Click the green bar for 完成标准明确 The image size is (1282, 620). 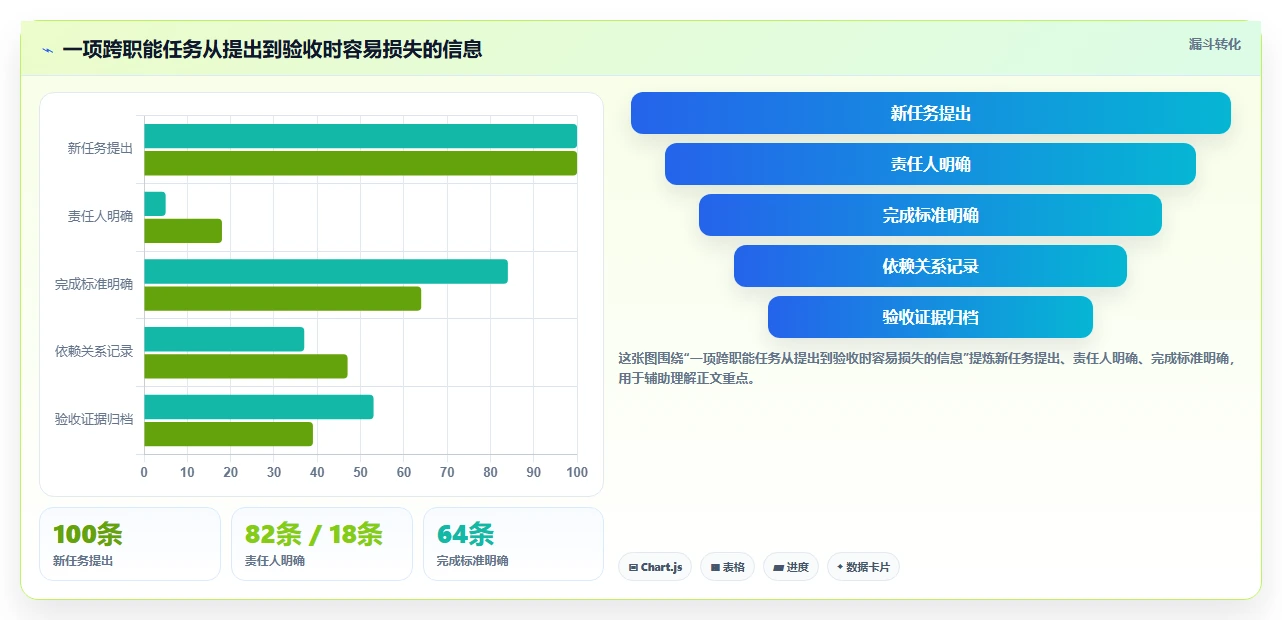[x=282, y=298]
